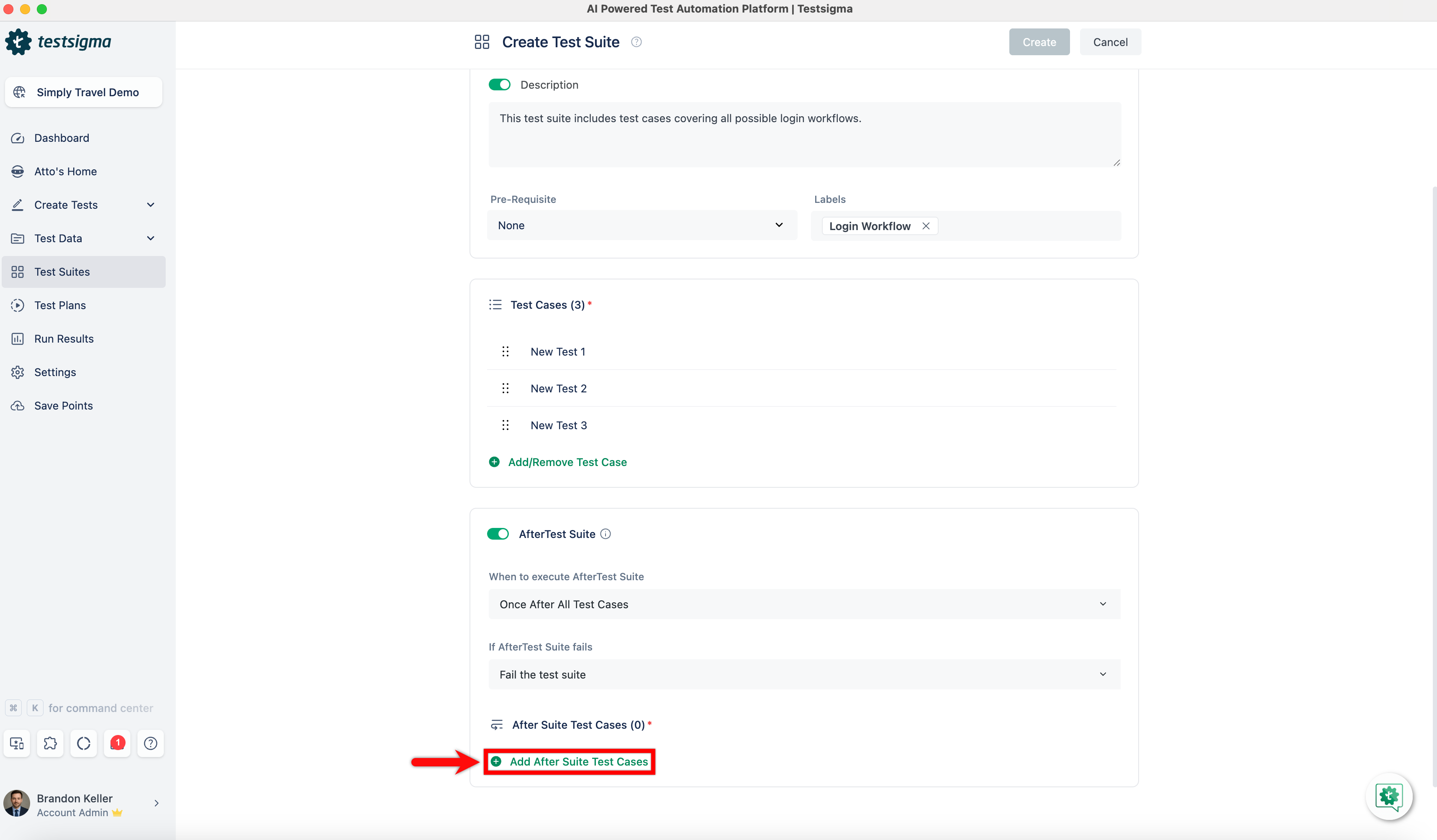This screenshot has height=840, width=1437.
Task: Open Settings from the sidebar menu
Action: tap(55, 372)
